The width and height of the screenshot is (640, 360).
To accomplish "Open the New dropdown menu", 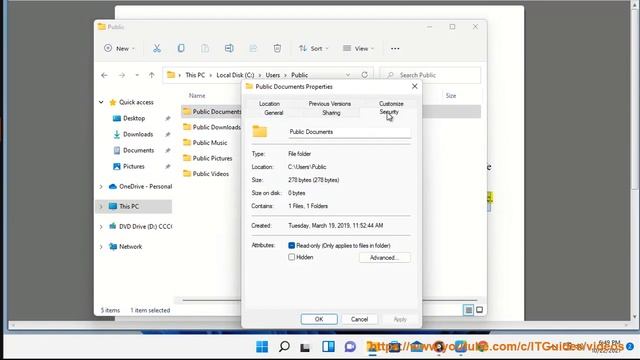I will [119, 49].
